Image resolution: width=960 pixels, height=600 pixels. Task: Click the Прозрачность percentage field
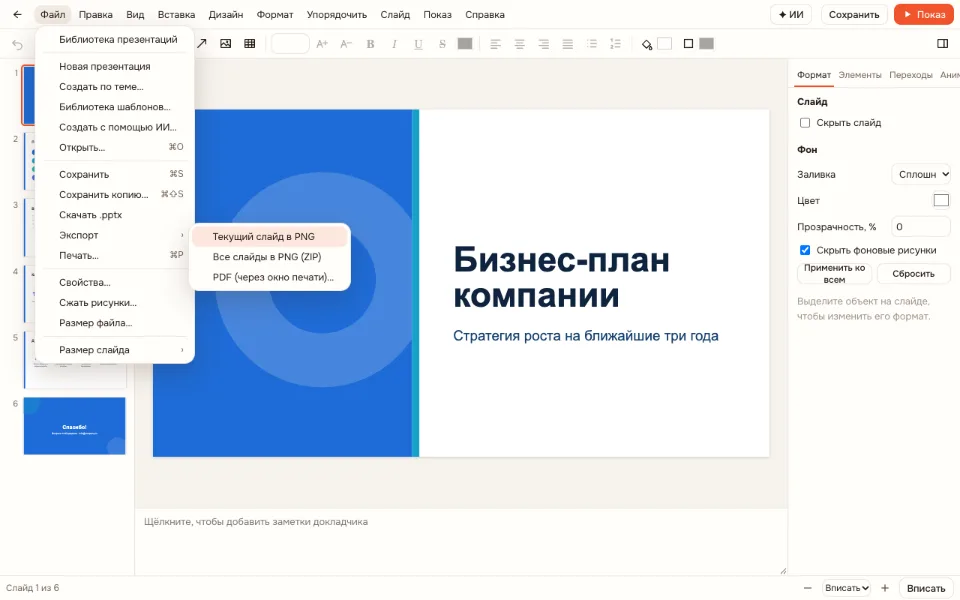tap(921, 227)
